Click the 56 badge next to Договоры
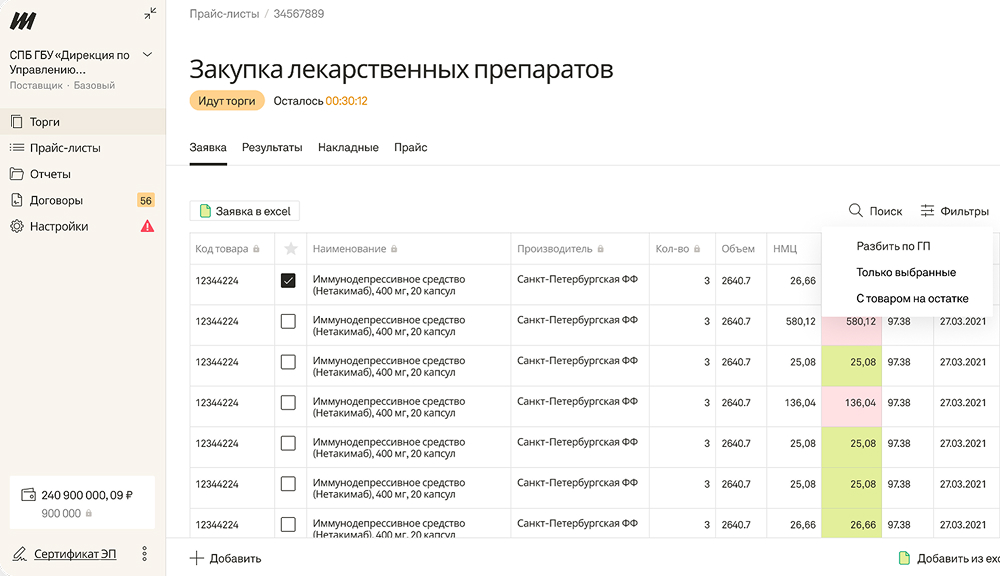Screen dimensions: 1000x576 [x=146, y=201]
